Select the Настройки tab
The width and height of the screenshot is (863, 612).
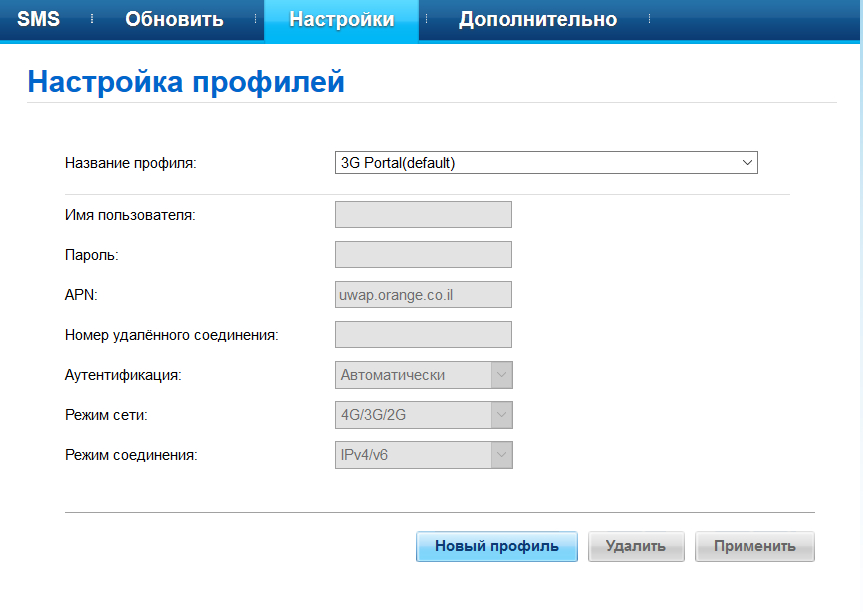[341, 20]
